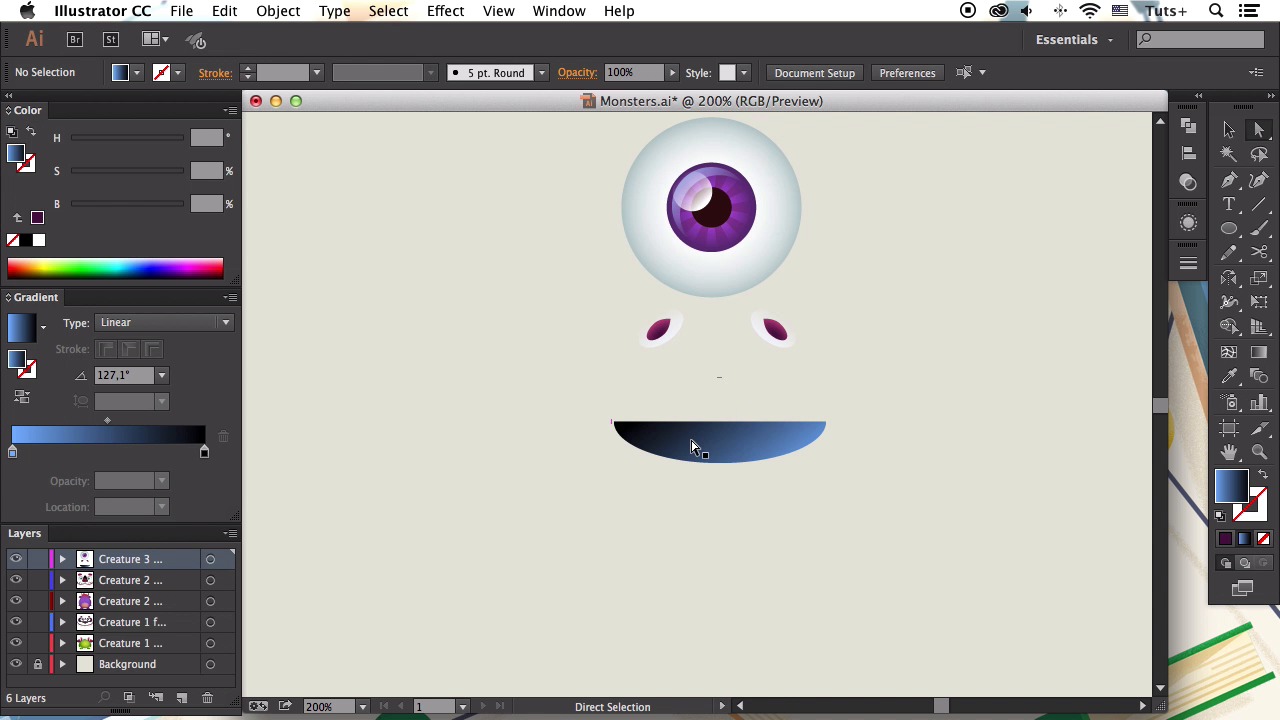Select the Zoom tool in toolbar
This screenshot has height=720, width=1280.
tap(1259, 452)
